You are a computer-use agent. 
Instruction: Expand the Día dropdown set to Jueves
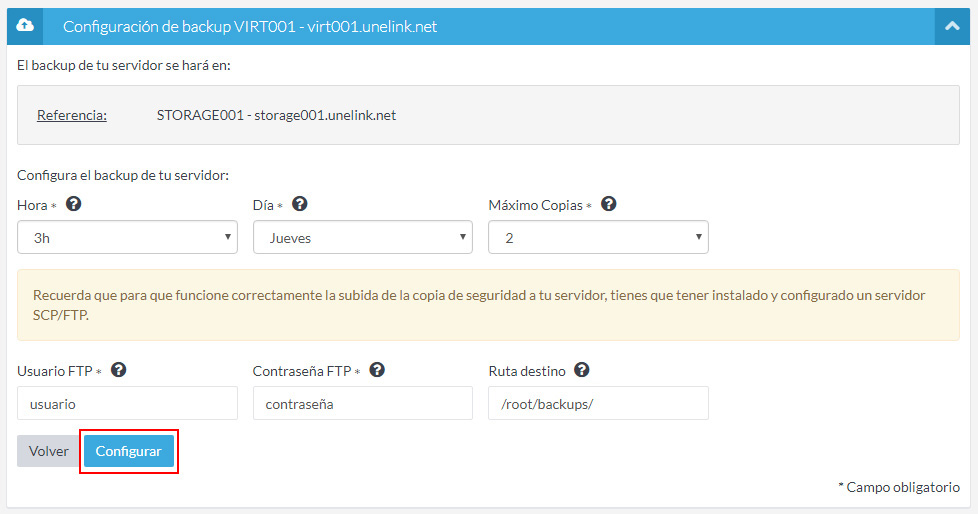(x=362, y=238)
